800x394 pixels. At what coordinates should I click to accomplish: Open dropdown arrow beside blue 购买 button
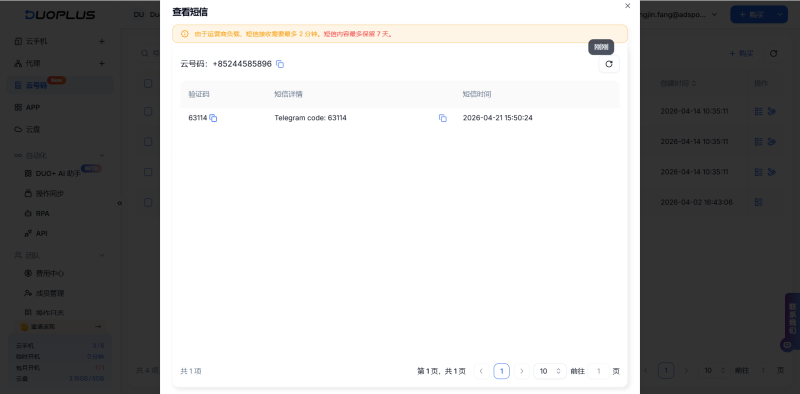[x=780, y=15]
